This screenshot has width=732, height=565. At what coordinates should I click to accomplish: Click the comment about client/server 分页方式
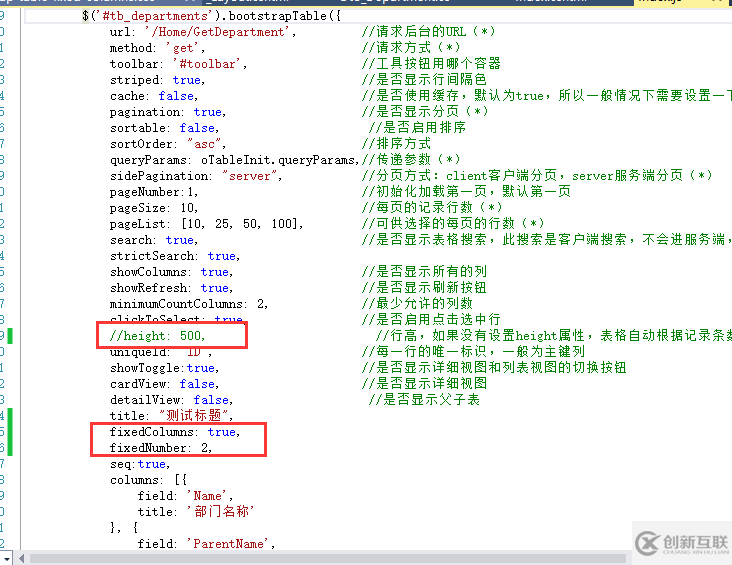tap(537, 176)
